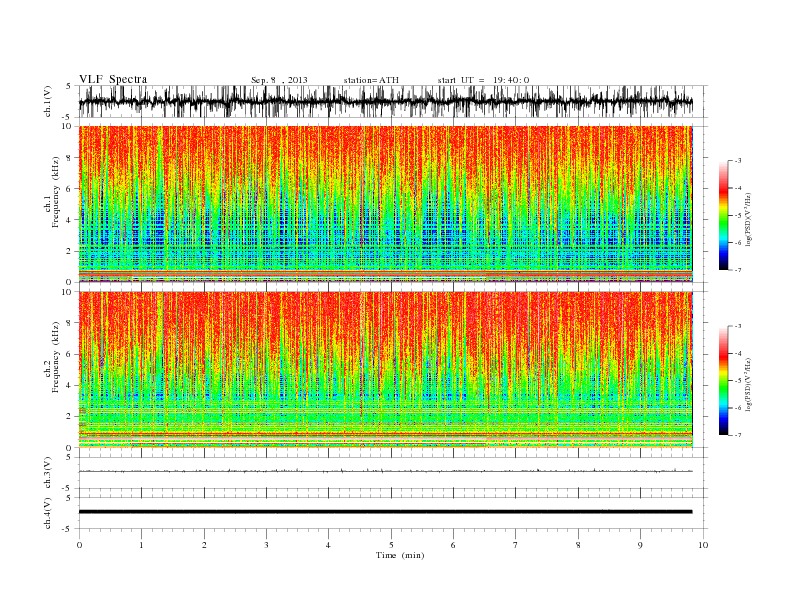Click the ch.4 thick black waveform trace
The height and width of the screenshot is (612, 792).
385,512
